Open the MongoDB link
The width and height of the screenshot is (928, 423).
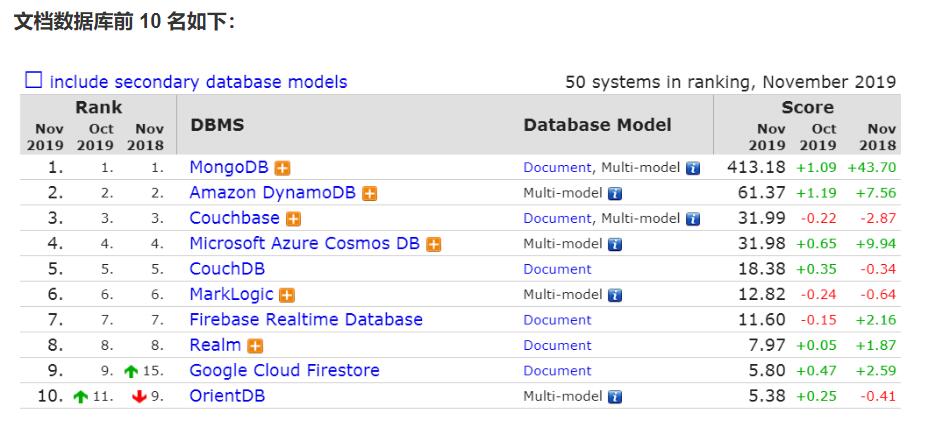click(229, 167)
